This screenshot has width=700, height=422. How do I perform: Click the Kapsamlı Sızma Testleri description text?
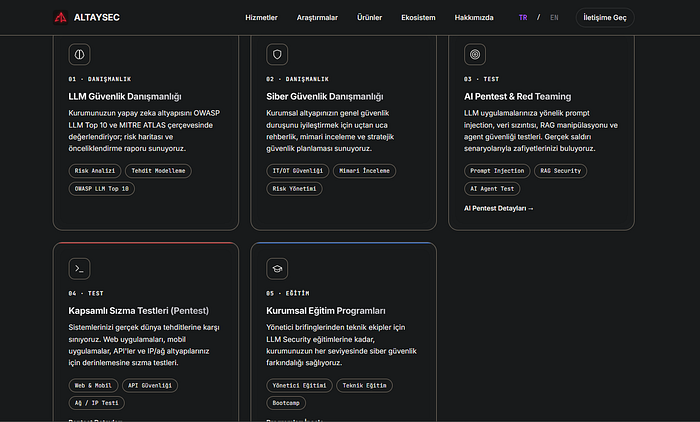point(144,345)
